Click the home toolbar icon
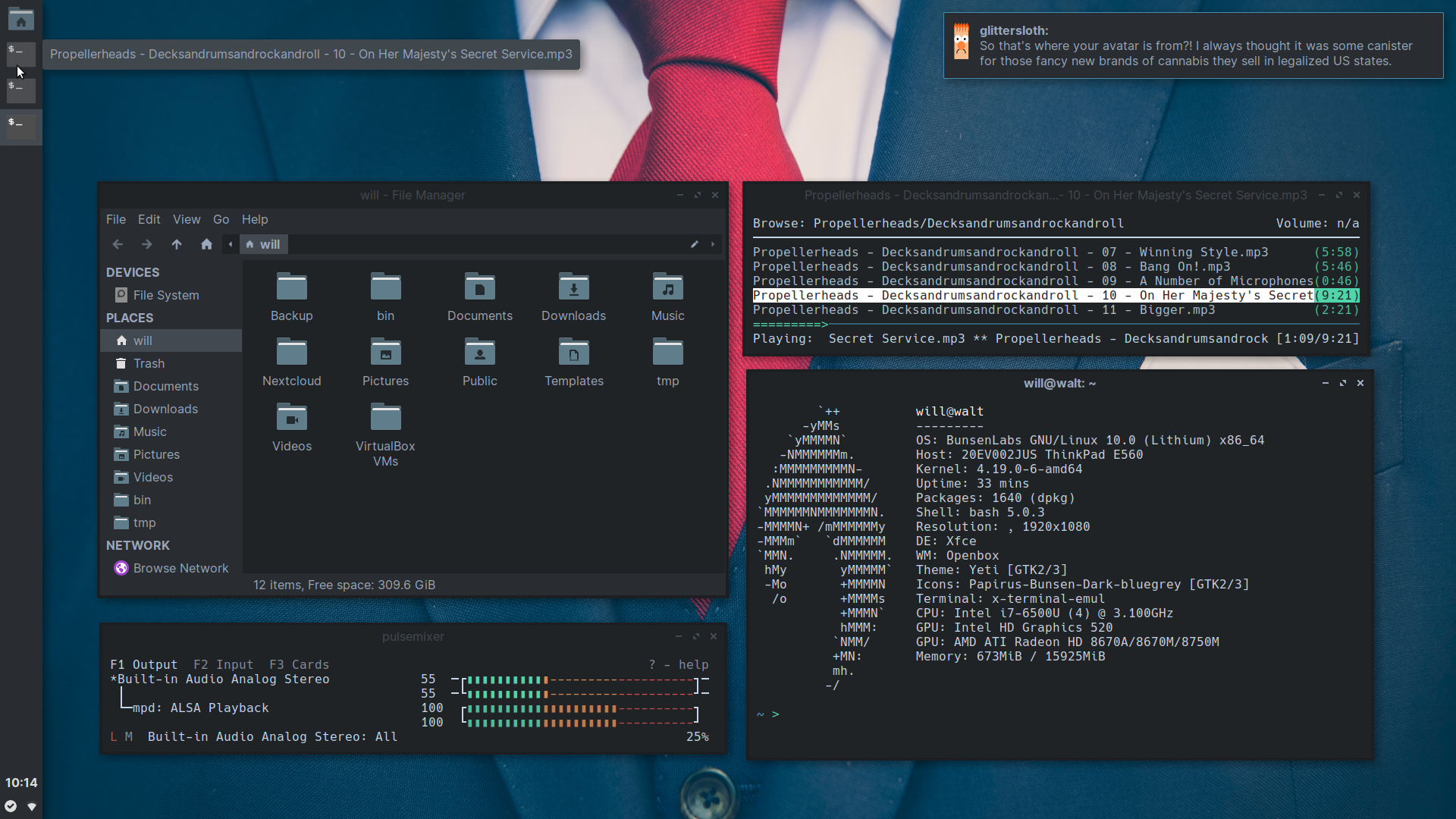This screenshot has height=819, width=1456. [x=206, y=244]
